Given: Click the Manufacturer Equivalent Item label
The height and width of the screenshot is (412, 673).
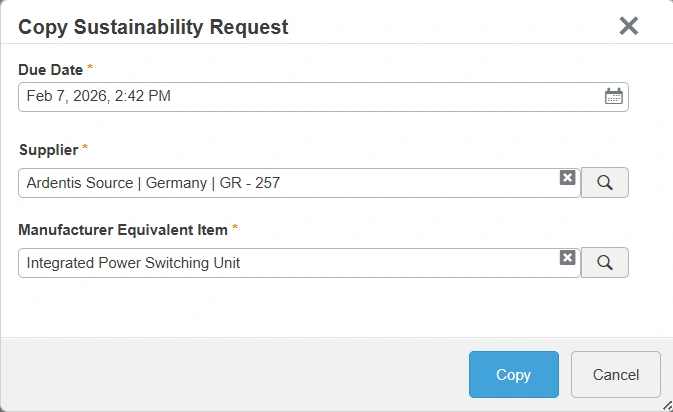Looking at the screenshot, I should pyautogui.click(x=123, y=230).
